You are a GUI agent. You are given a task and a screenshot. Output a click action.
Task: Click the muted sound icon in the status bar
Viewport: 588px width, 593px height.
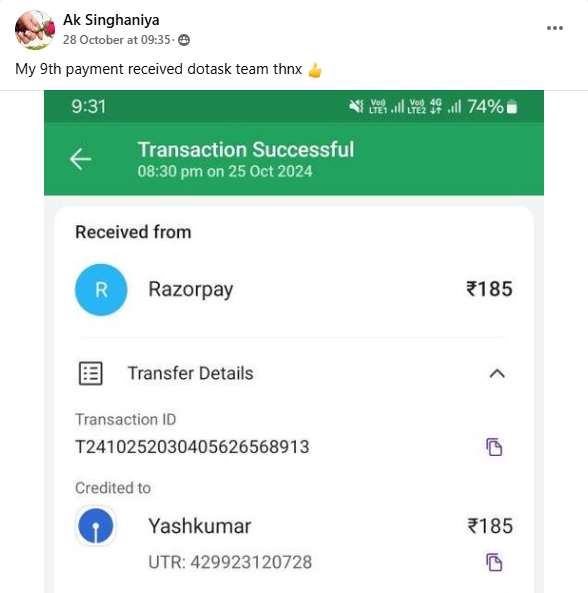coord(355,106)
